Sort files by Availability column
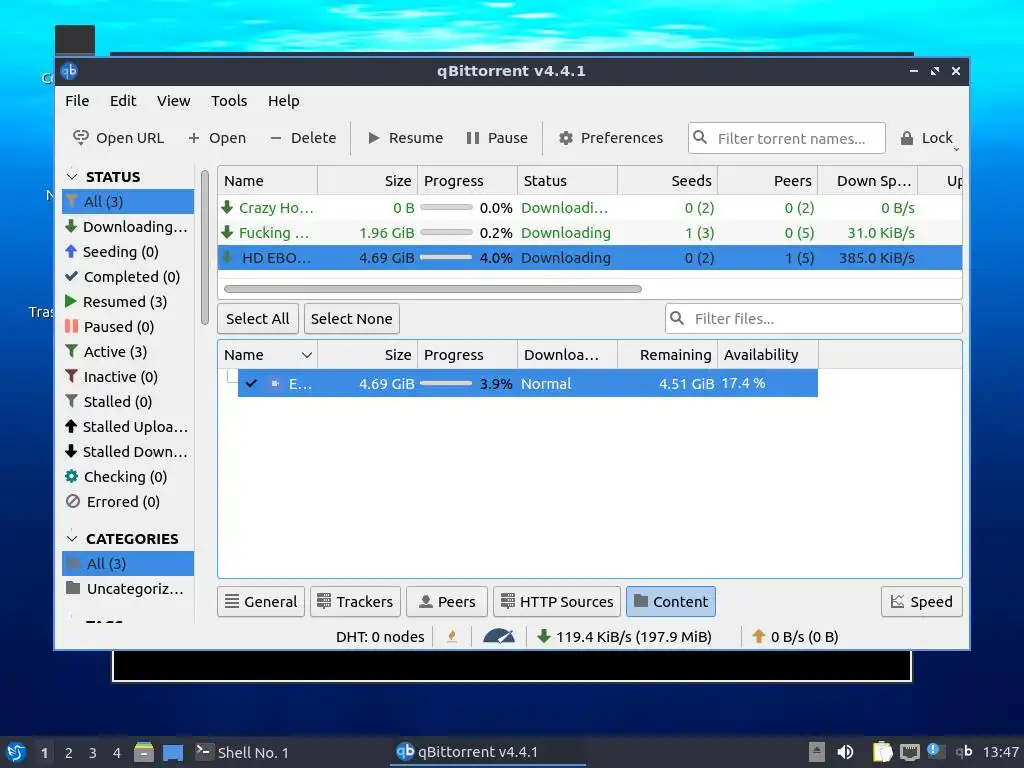Screen dimensions: 1024x768 pos(768,355)
